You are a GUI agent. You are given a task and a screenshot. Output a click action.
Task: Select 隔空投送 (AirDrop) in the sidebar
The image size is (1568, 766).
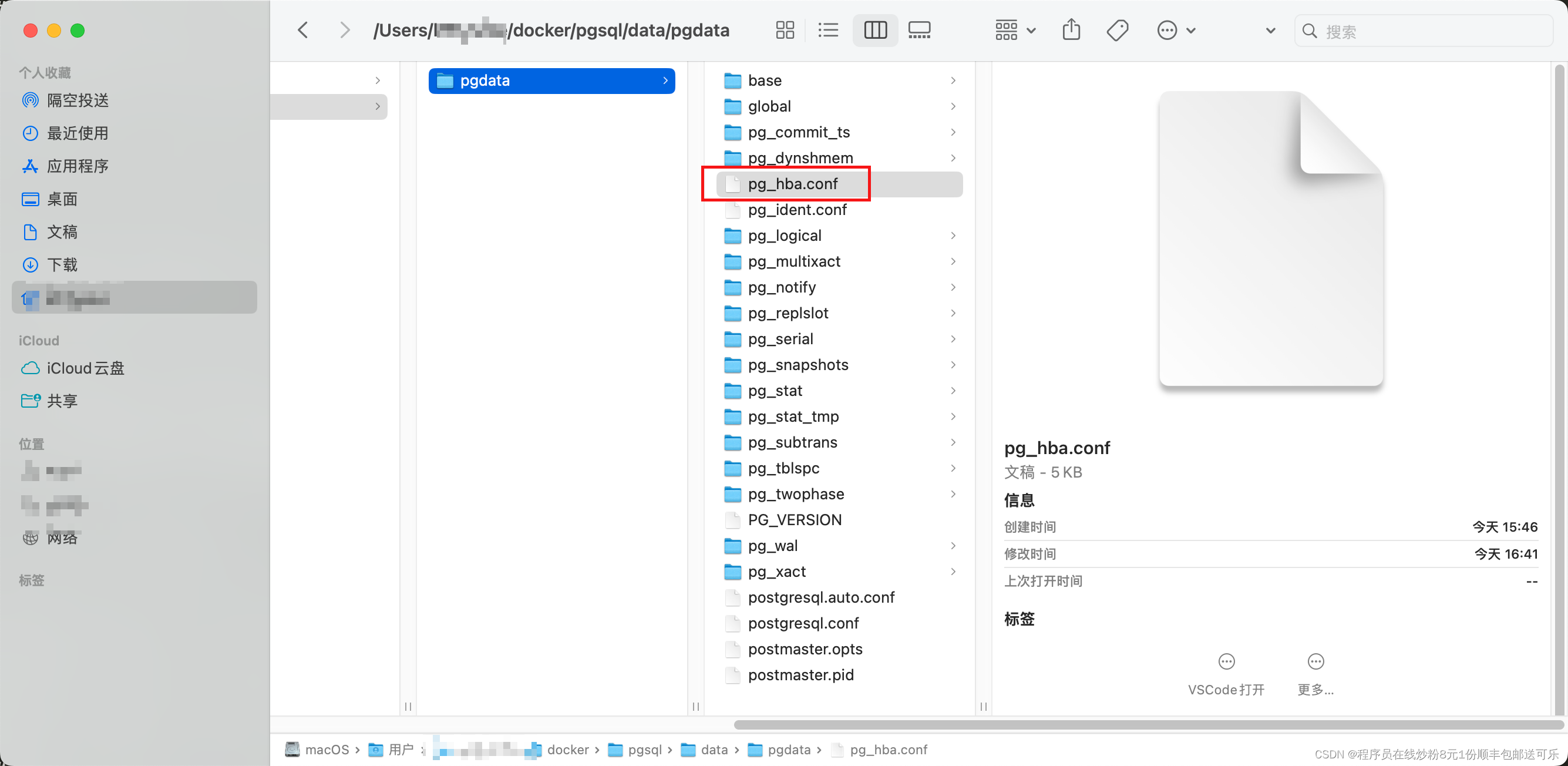pos(78,100)
